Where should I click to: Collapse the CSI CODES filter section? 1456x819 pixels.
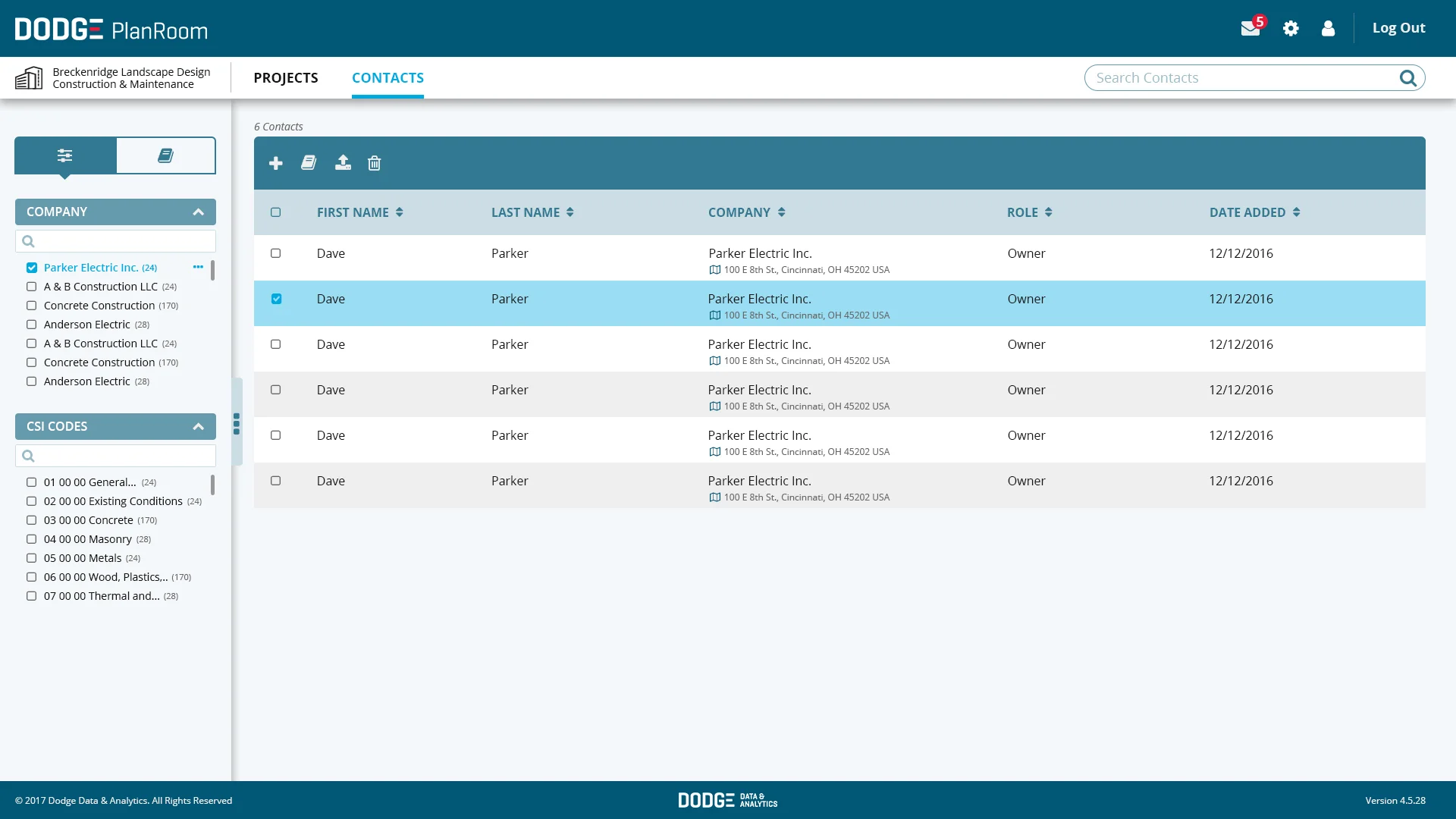[199, 427]
